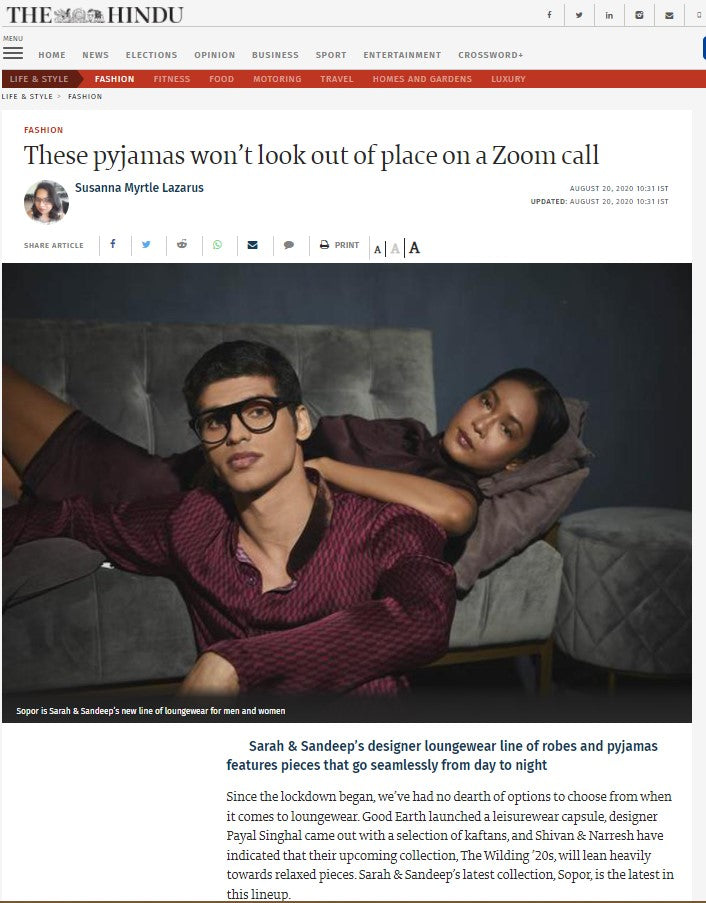706x903 pixels.
Task: Click the Life & Style breadcrumb link
Action: coord(27,97)
